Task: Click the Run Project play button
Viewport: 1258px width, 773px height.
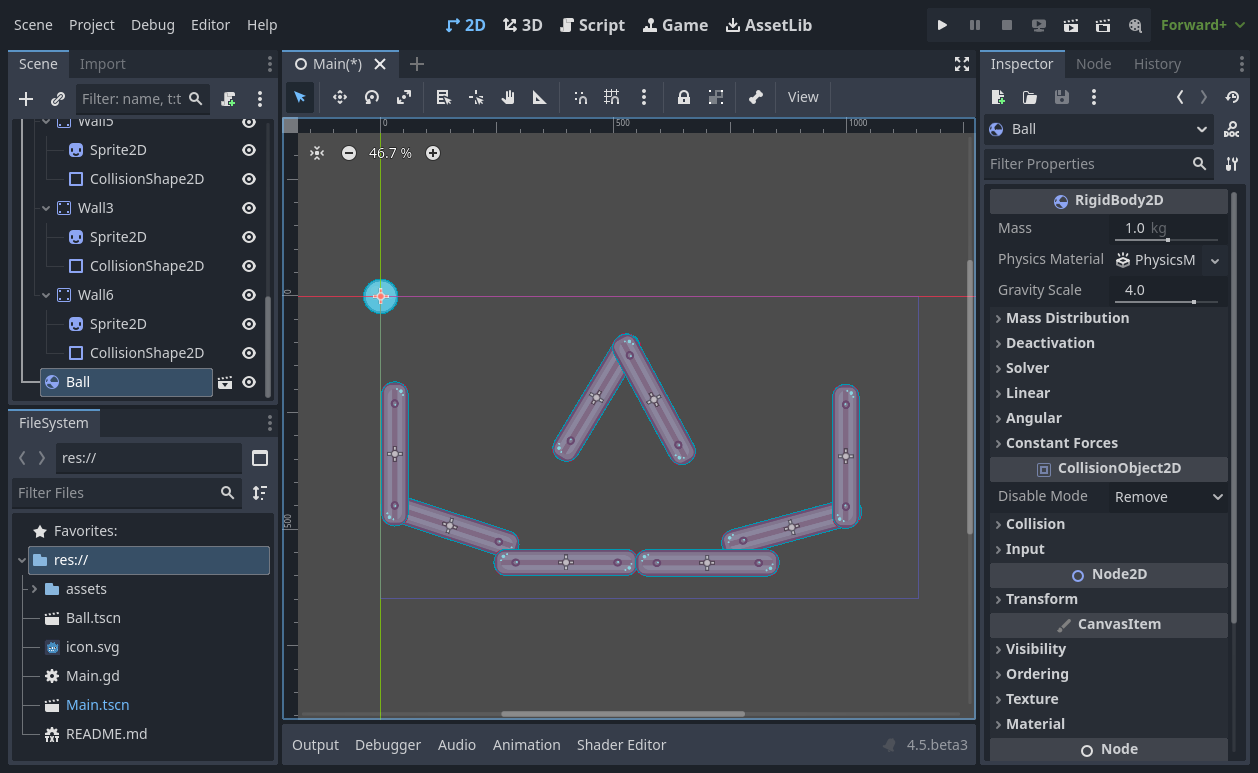Action: [942, 25]
